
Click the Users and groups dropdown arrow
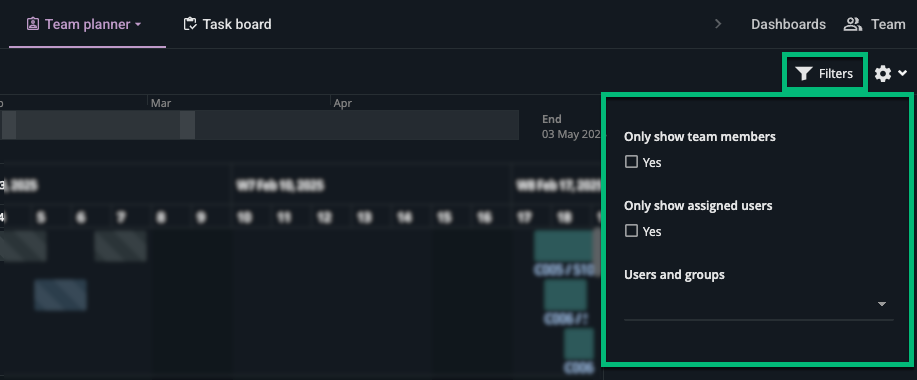pos(882,305)
